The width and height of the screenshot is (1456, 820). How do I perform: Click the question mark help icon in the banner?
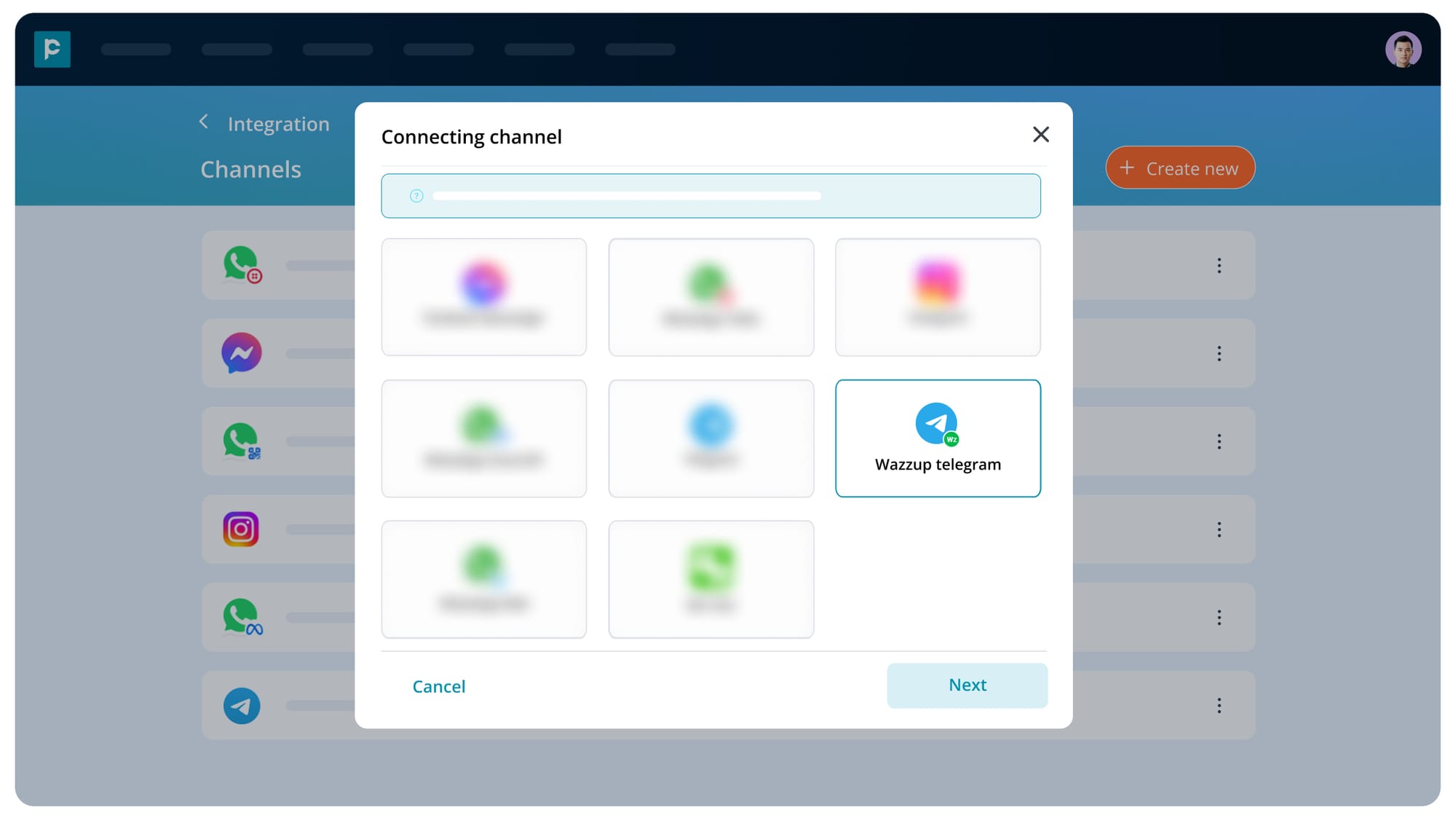tap(416, 195)
